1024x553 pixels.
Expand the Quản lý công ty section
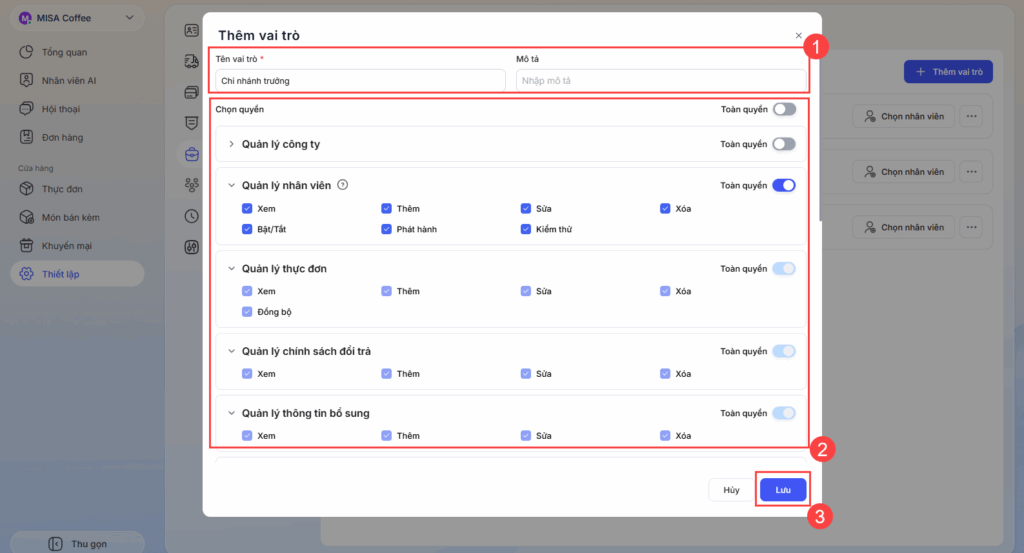click(x=231, y=144)
